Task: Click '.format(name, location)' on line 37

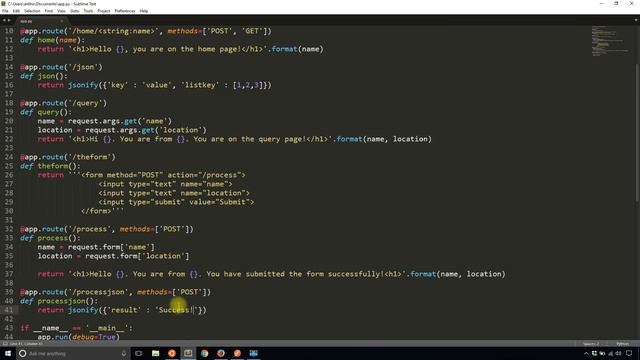Action: pos(456,274)
